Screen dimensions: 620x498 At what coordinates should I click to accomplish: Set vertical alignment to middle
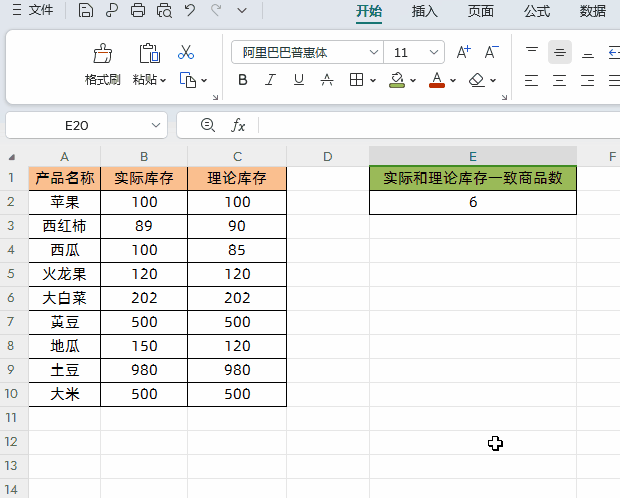pos(560,52)
